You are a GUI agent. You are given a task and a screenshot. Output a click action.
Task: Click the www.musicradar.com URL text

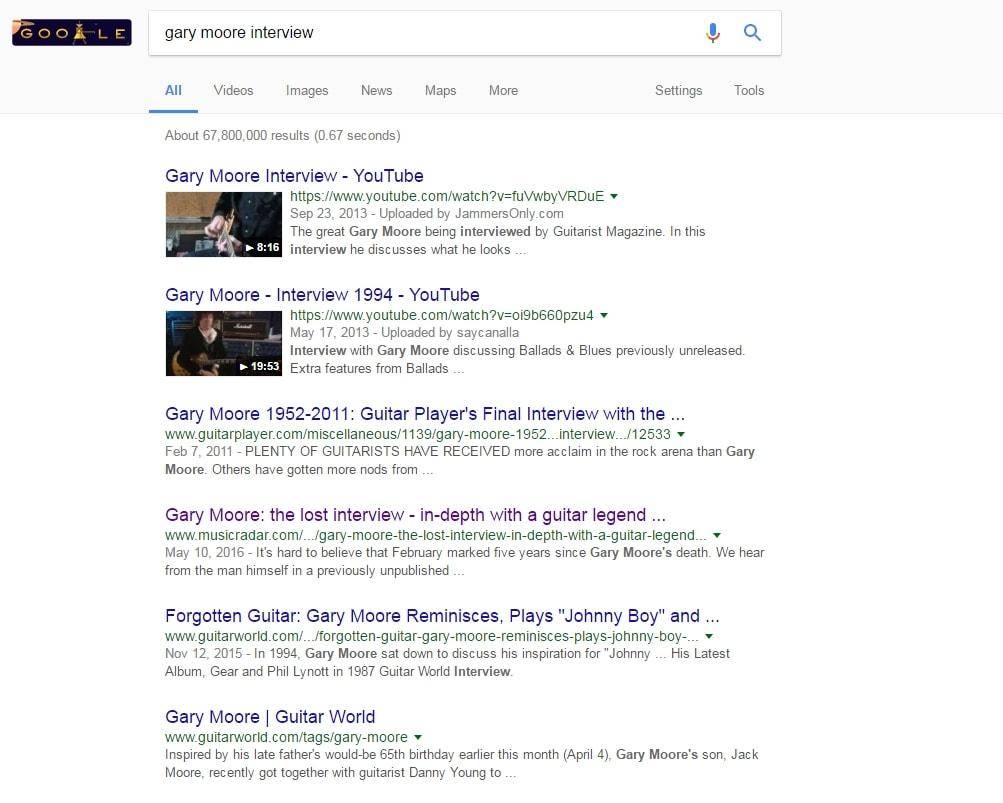coord(436,536)
